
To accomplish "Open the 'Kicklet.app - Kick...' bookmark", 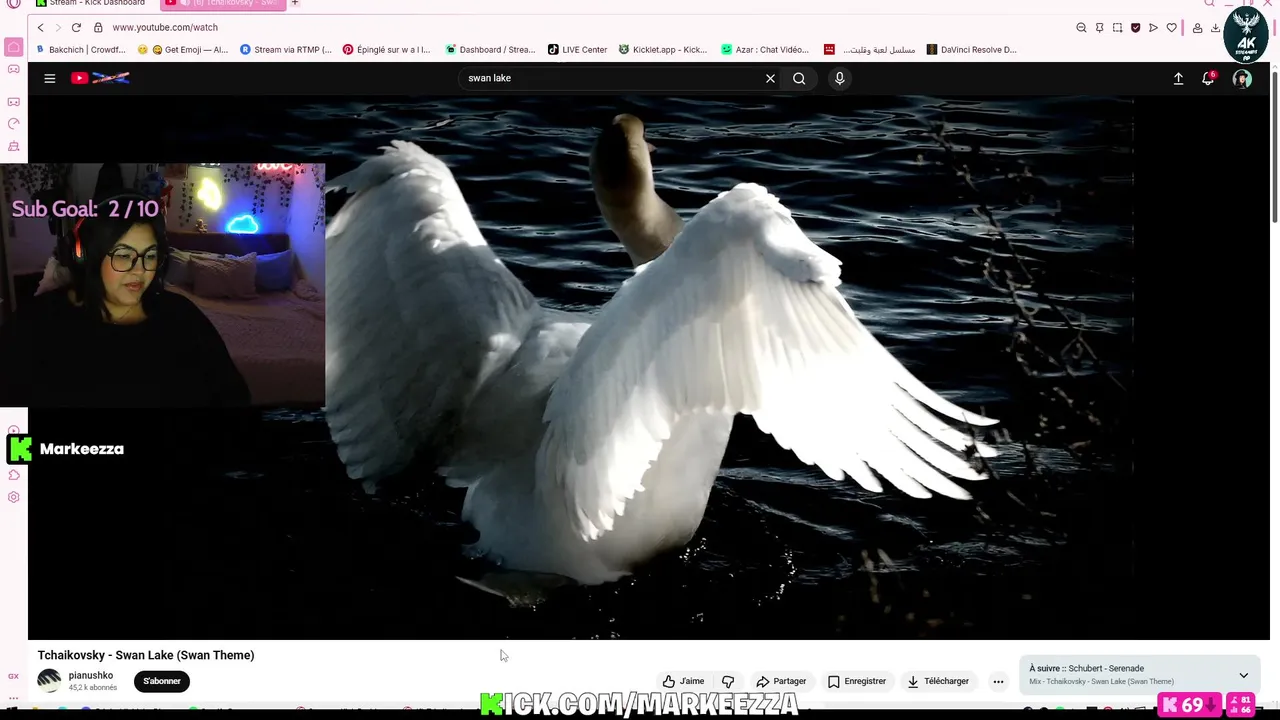I will 663,49.
